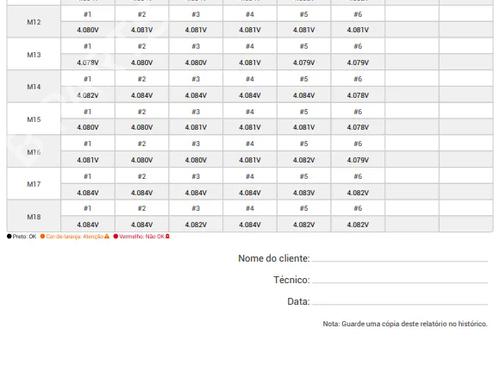Click the orange warning triangle after Atenção
The width and height of the screenshot is (500, 375).
pos(107,236)
